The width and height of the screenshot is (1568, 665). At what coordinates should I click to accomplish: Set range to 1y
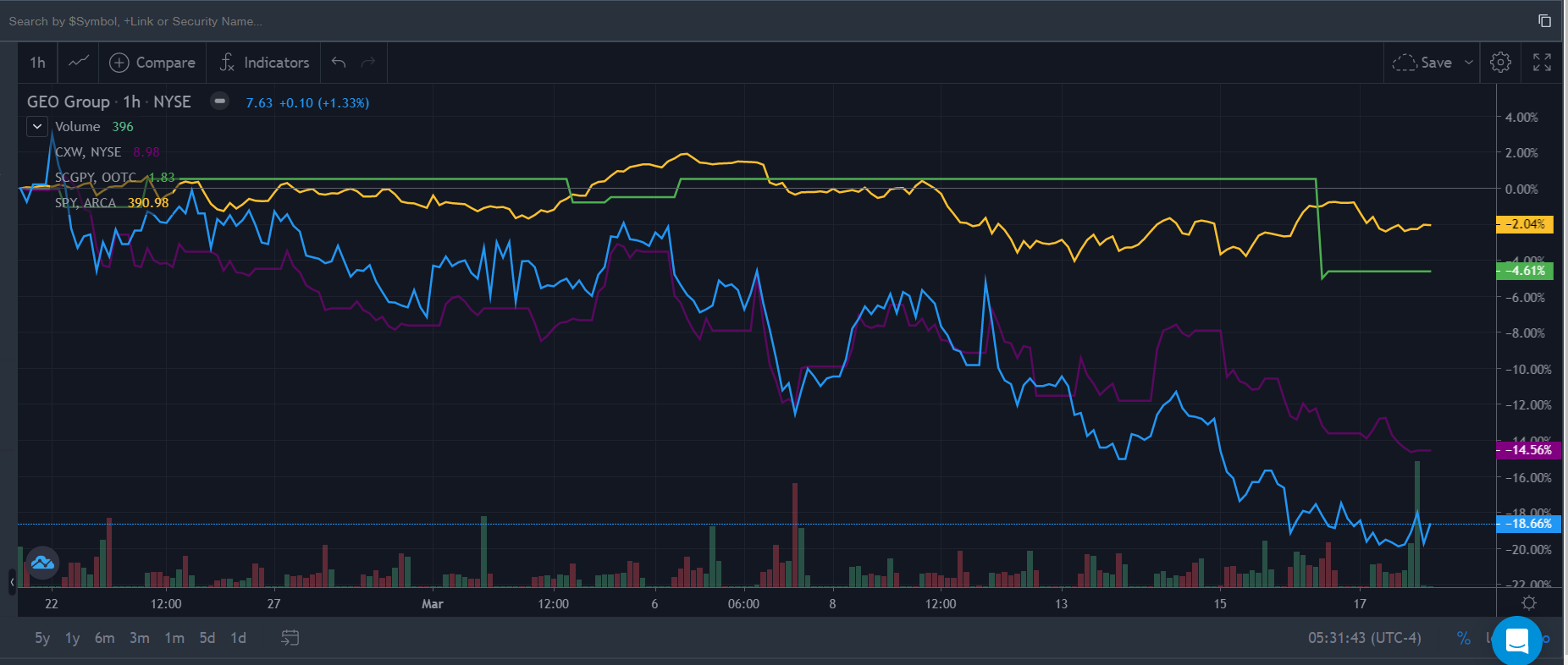[x=73, y=638]
